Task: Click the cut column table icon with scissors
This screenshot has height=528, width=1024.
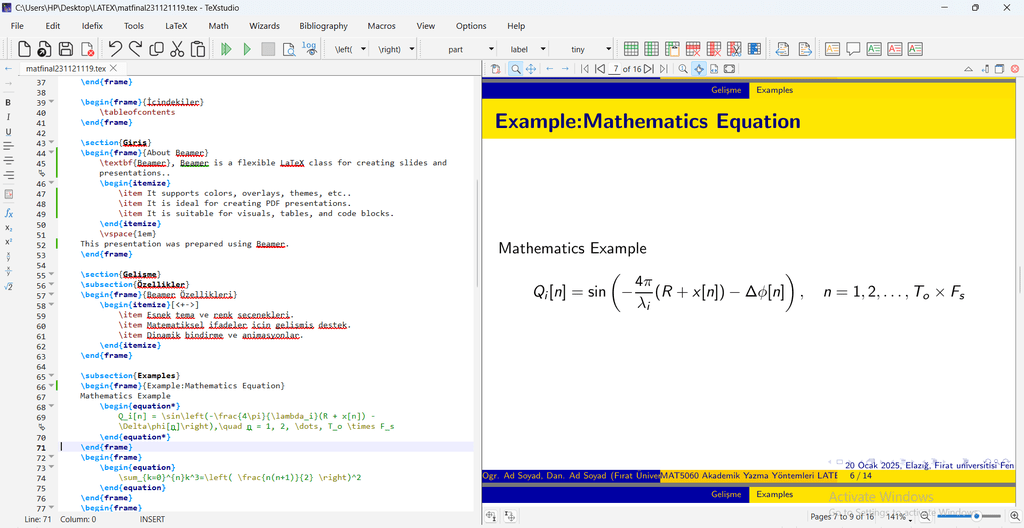Action: pyautogui.click(x=734, y=49)
